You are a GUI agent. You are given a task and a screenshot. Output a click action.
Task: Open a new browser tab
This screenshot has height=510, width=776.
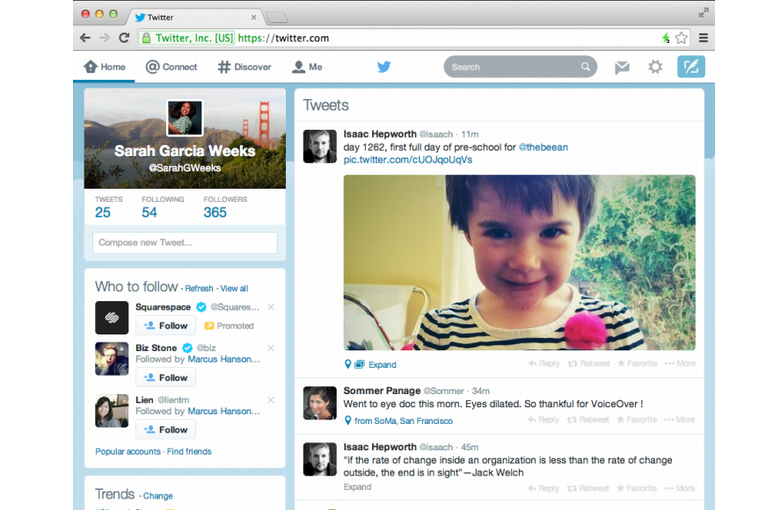277,18
